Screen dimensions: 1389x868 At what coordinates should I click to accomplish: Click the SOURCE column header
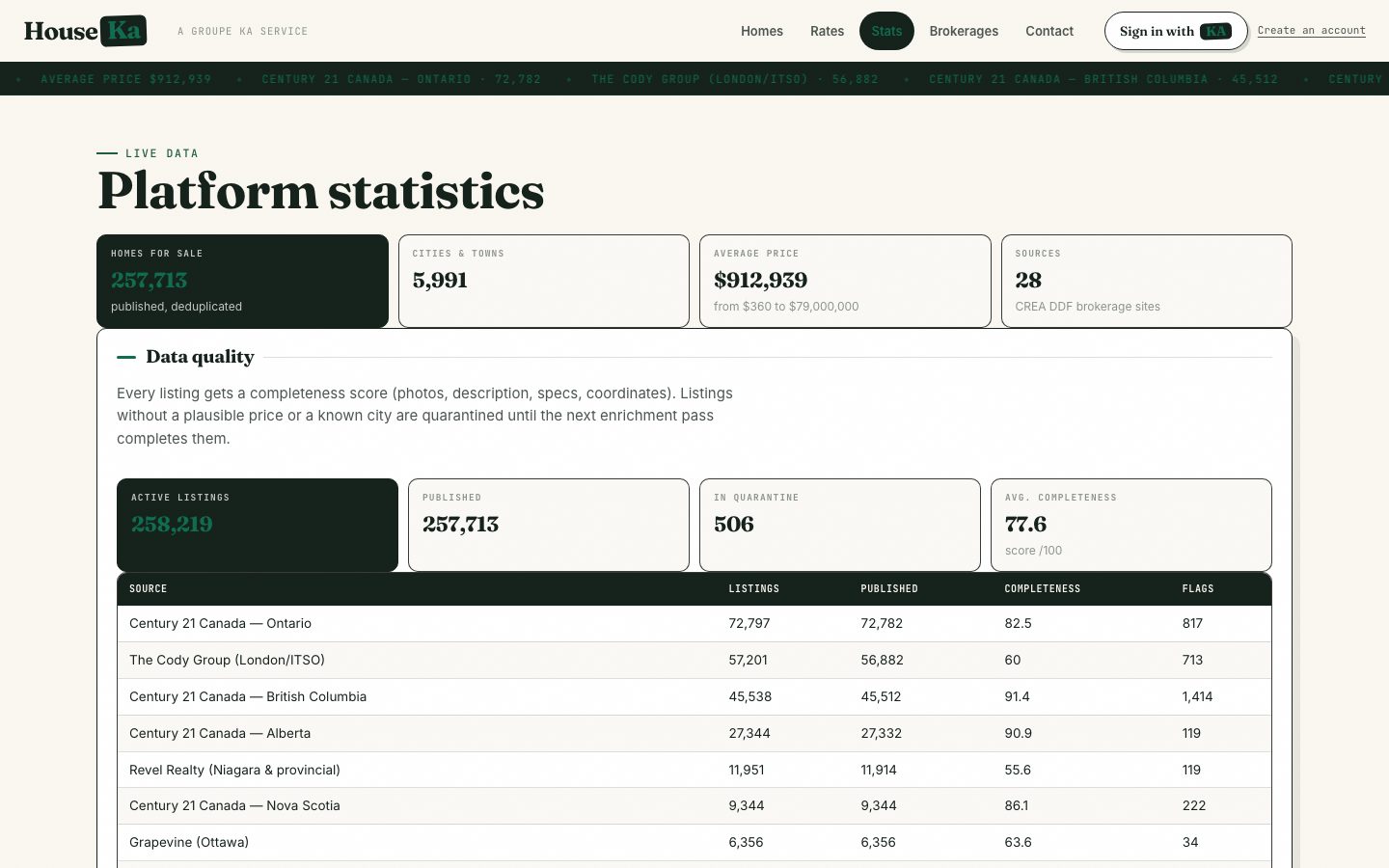[149, 588]
